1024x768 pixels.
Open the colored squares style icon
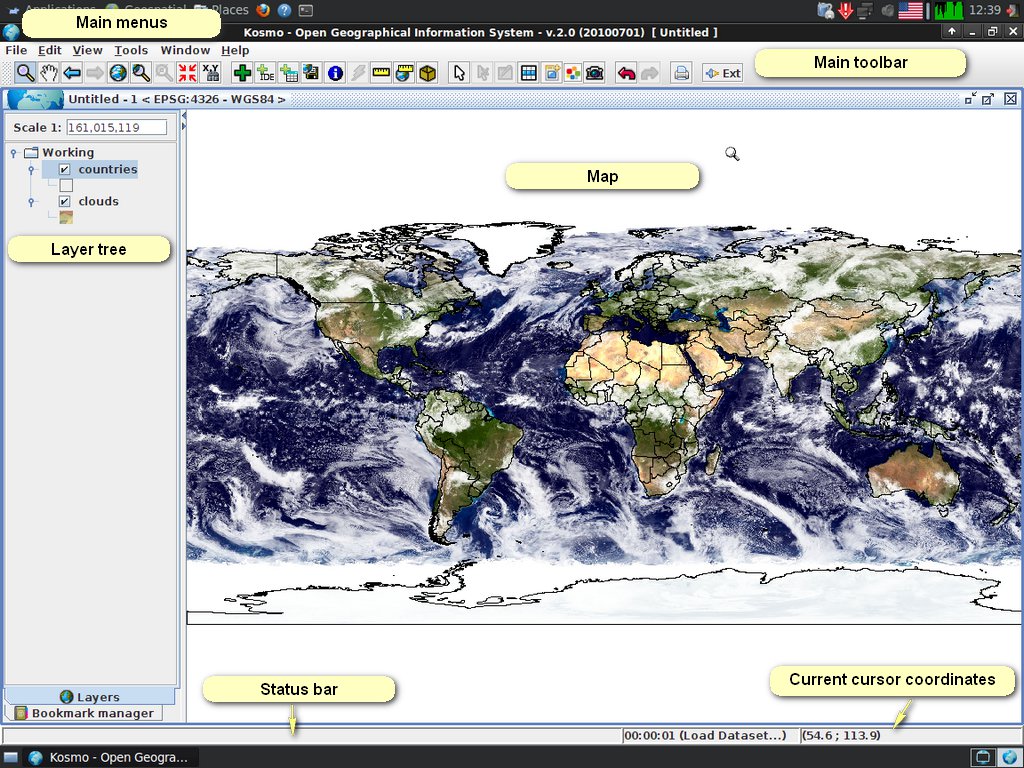click(573, 72)
